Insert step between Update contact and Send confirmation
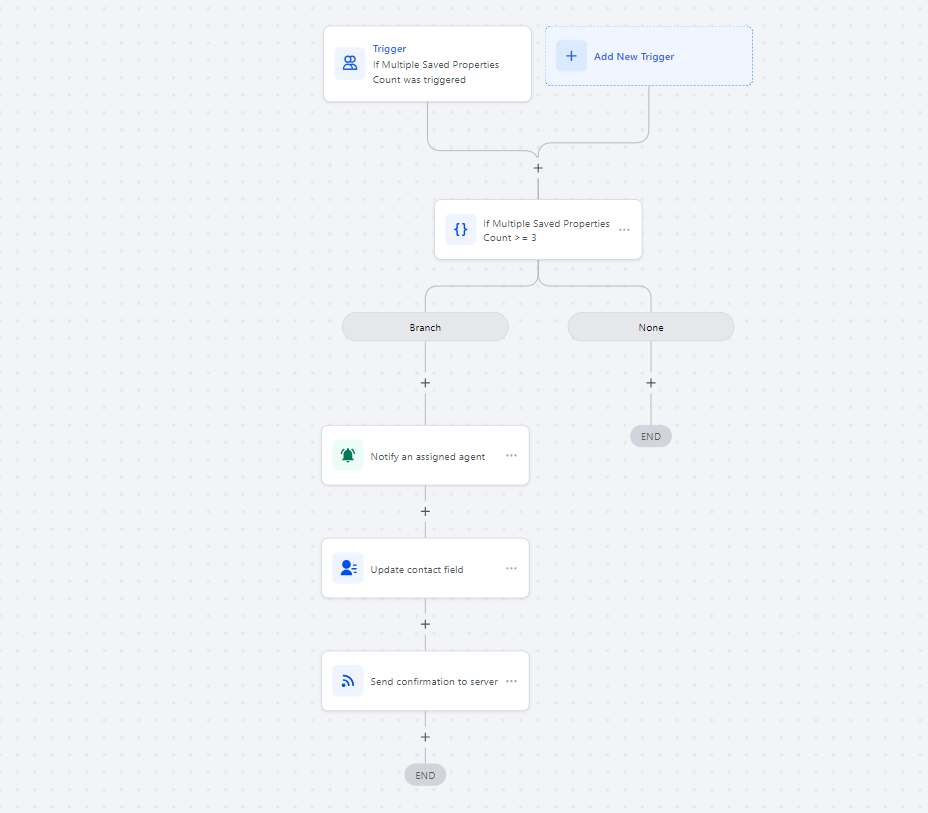928x813 pixels. (425, 624)
